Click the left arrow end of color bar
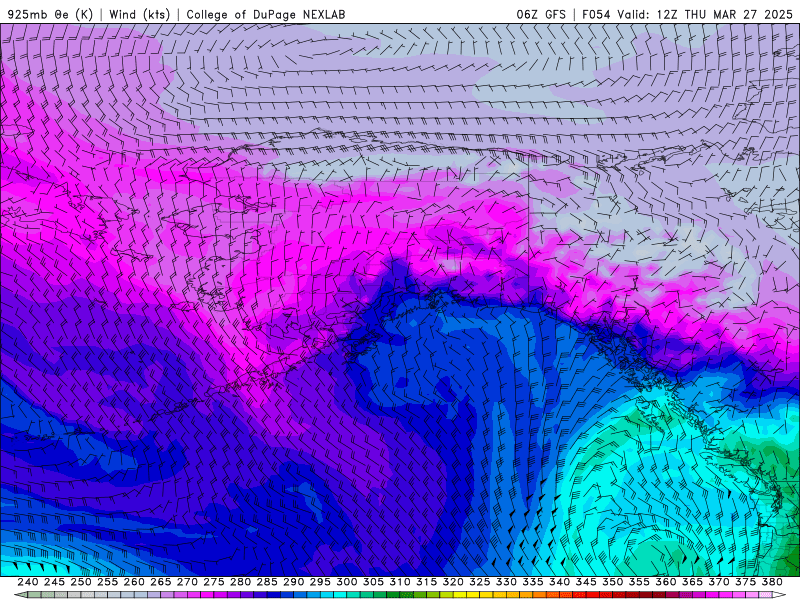Viewport: 800px width, 600px height. [x=20, y=595]
